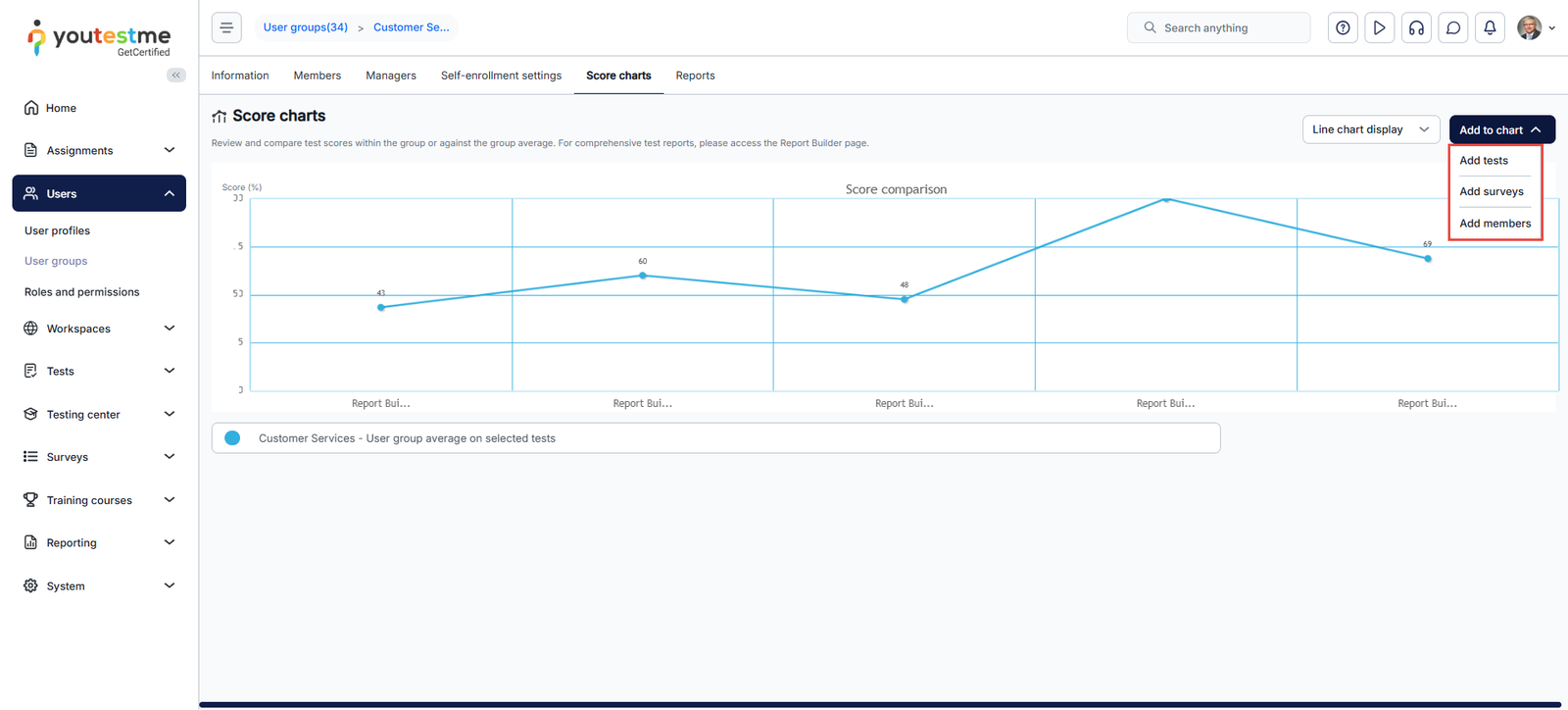Screen dimensions: 1568x710
Task: Switch to the Members tab
Action: (318, 76)
